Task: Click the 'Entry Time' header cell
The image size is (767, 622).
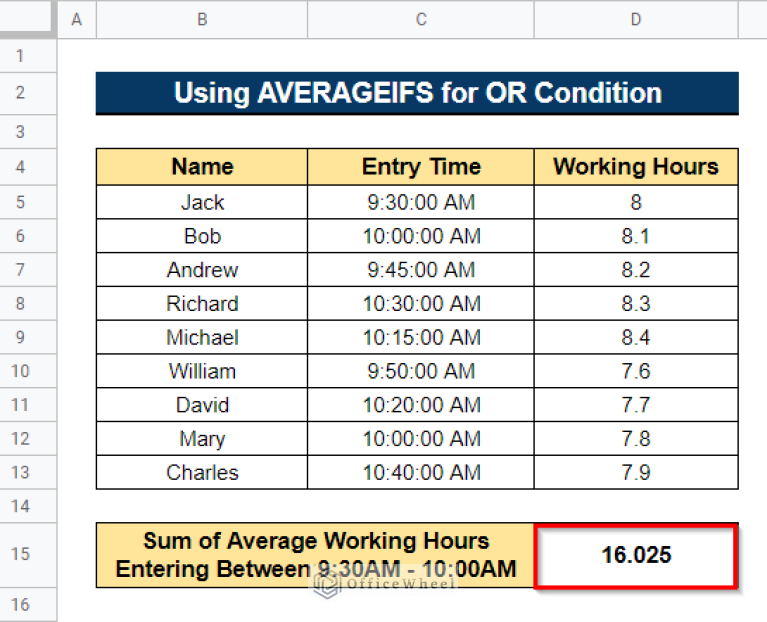Action: click(421, 167)
